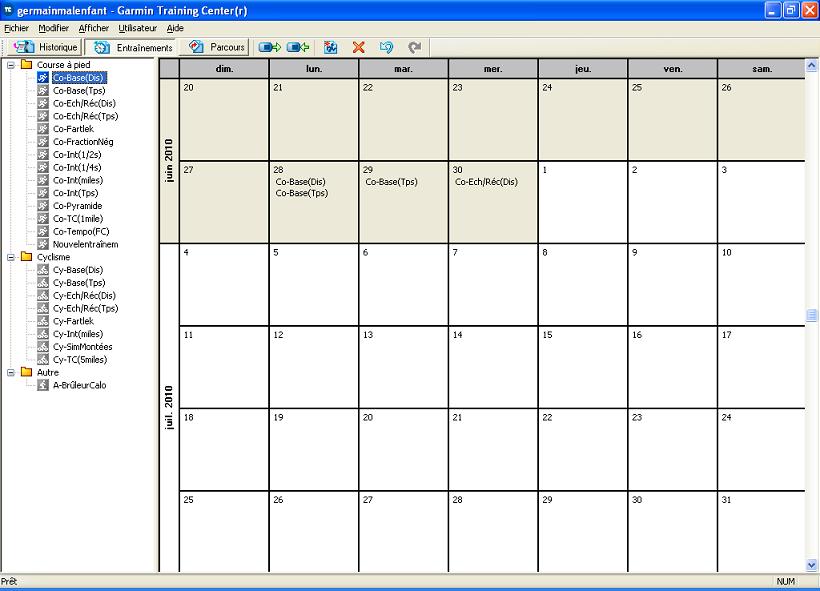Click Co-Base(Dis) scheduled on June 28
Screen dimensions: 820x591
(300, 182)
